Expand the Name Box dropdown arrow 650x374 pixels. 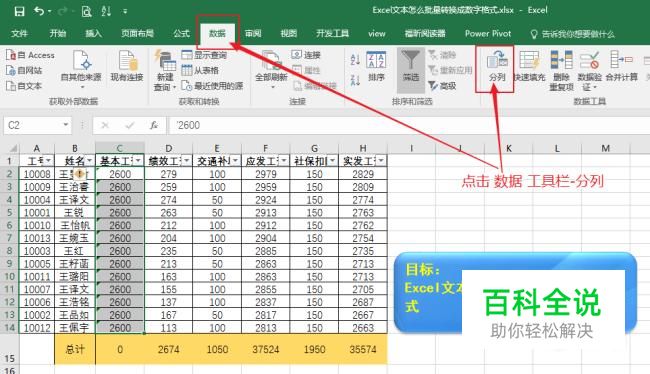(65, 125)
